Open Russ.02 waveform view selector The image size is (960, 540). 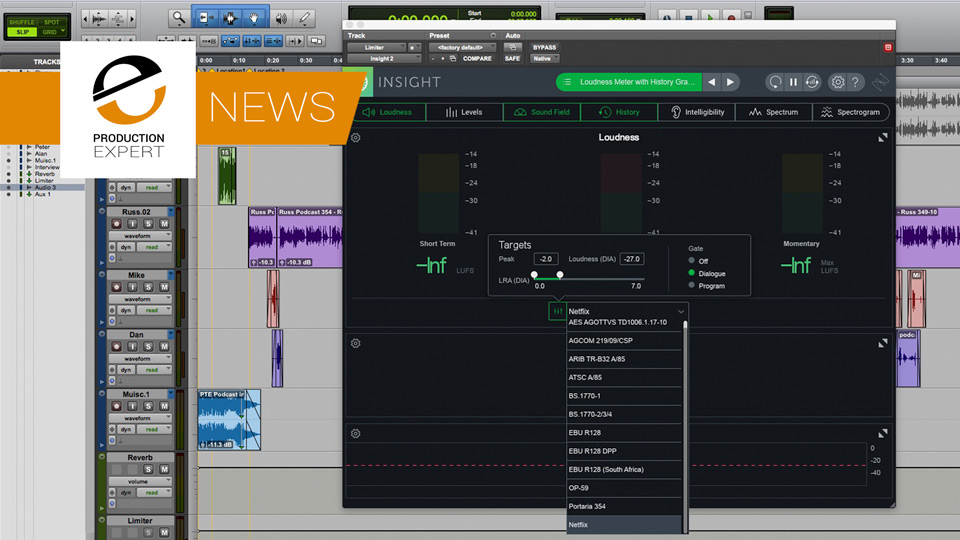tap(140, 236)
